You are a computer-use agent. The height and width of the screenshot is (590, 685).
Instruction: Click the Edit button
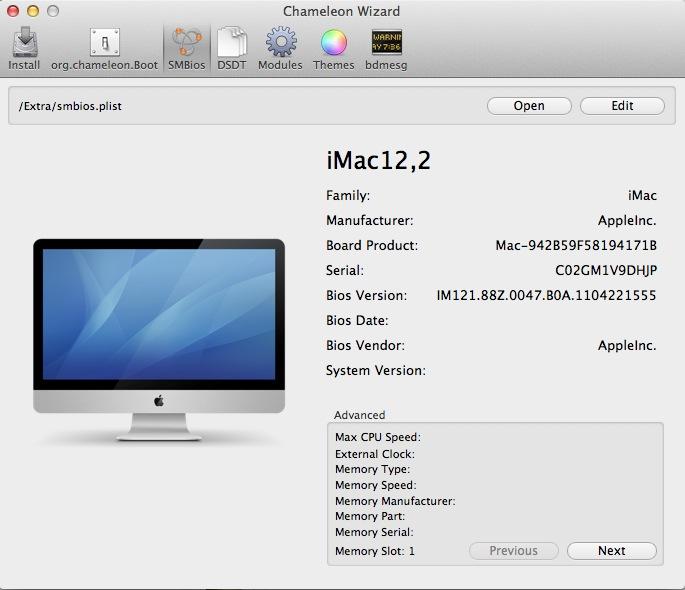tap(622, 106)
